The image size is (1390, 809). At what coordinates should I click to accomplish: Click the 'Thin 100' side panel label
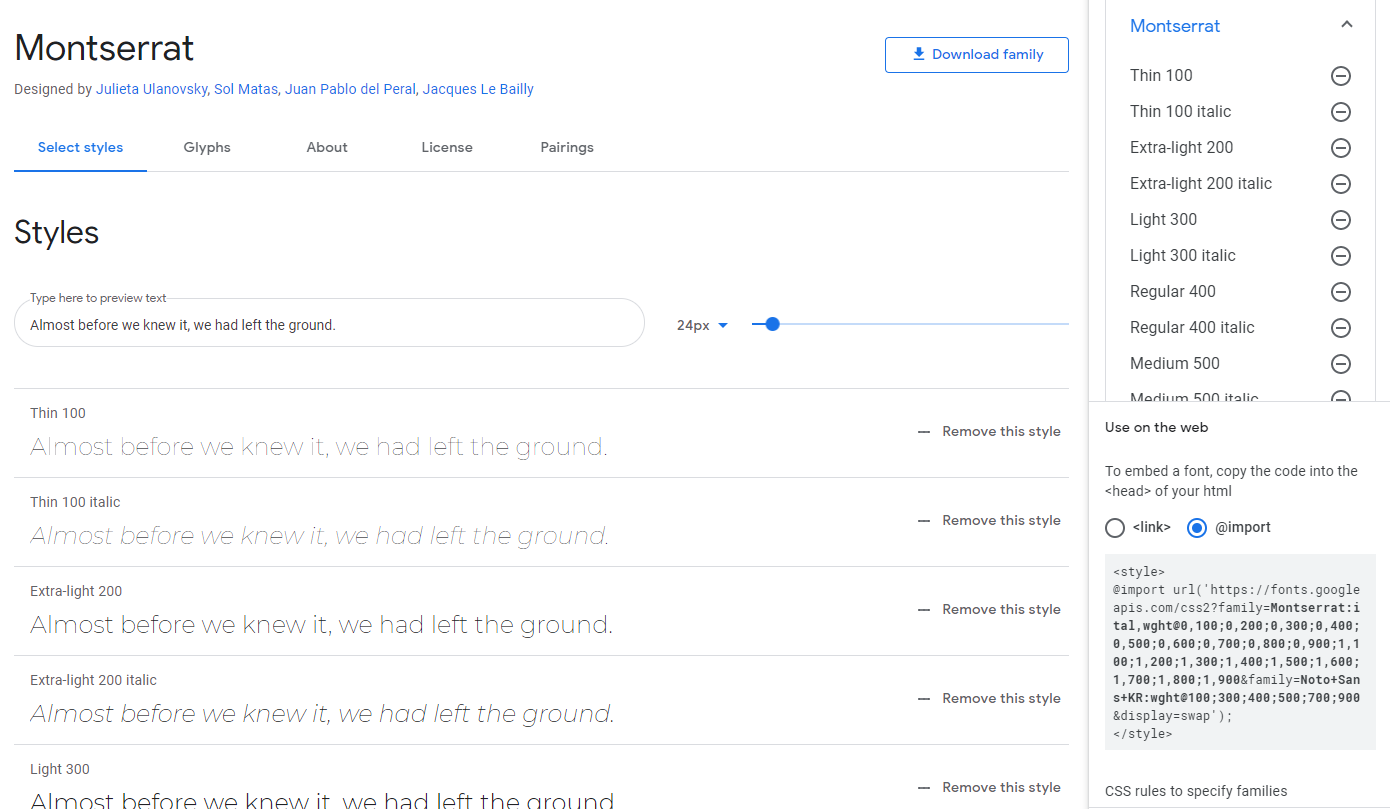click(1161, 76)
